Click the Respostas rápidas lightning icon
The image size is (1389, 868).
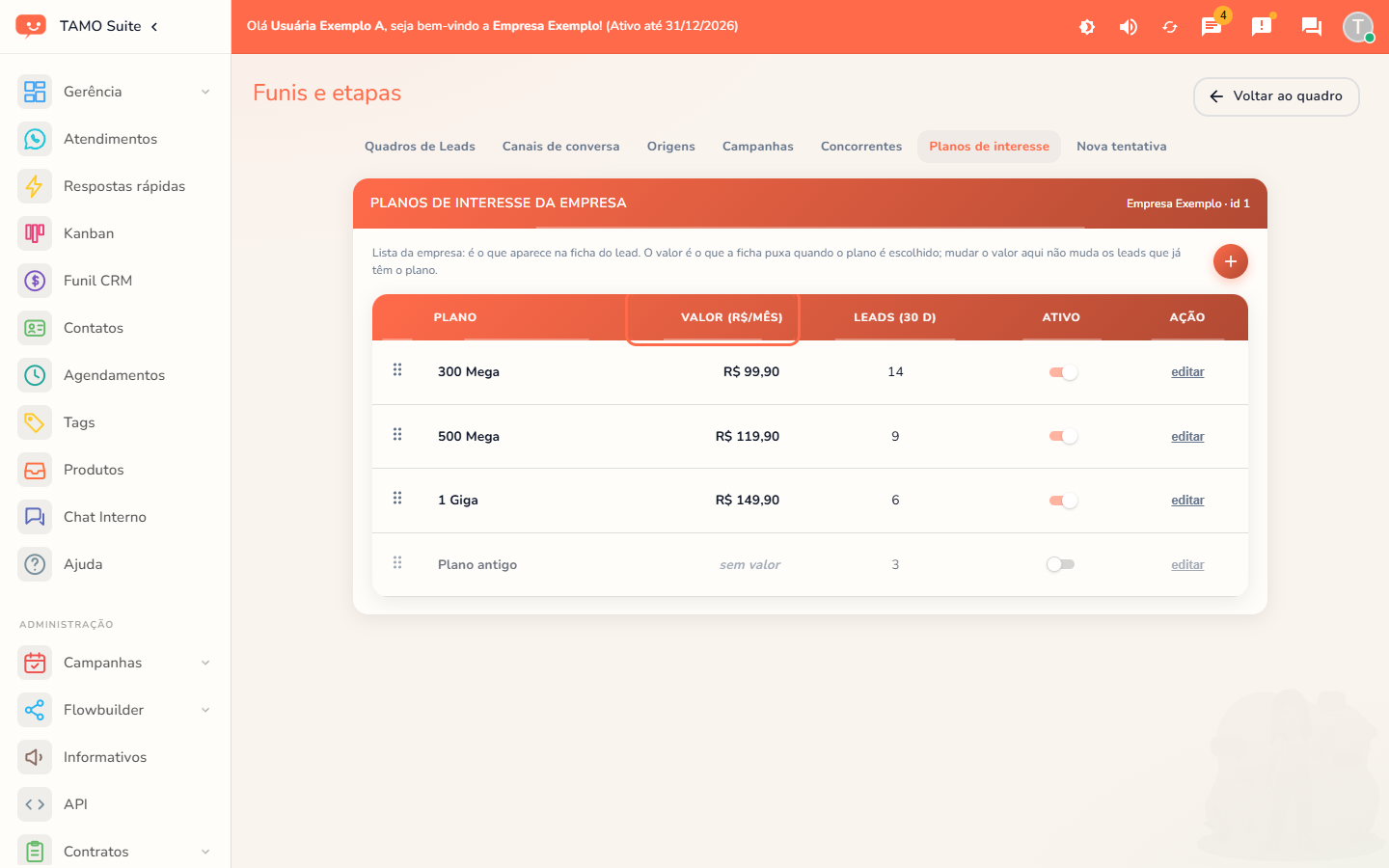(x=35, y=186)
